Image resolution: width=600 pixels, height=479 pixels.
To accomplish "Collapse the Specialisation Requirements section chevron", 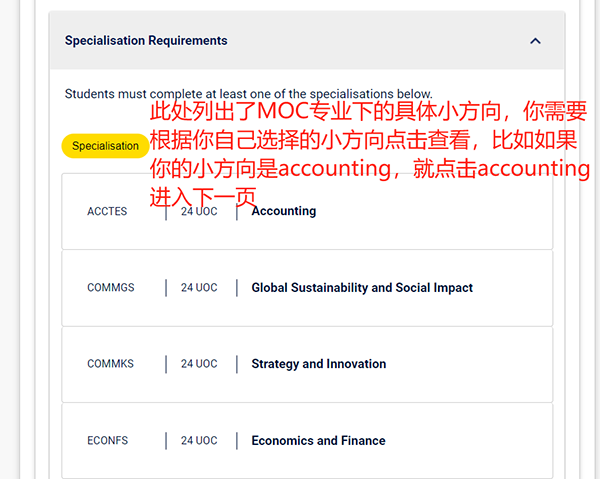I will [535, 41].
